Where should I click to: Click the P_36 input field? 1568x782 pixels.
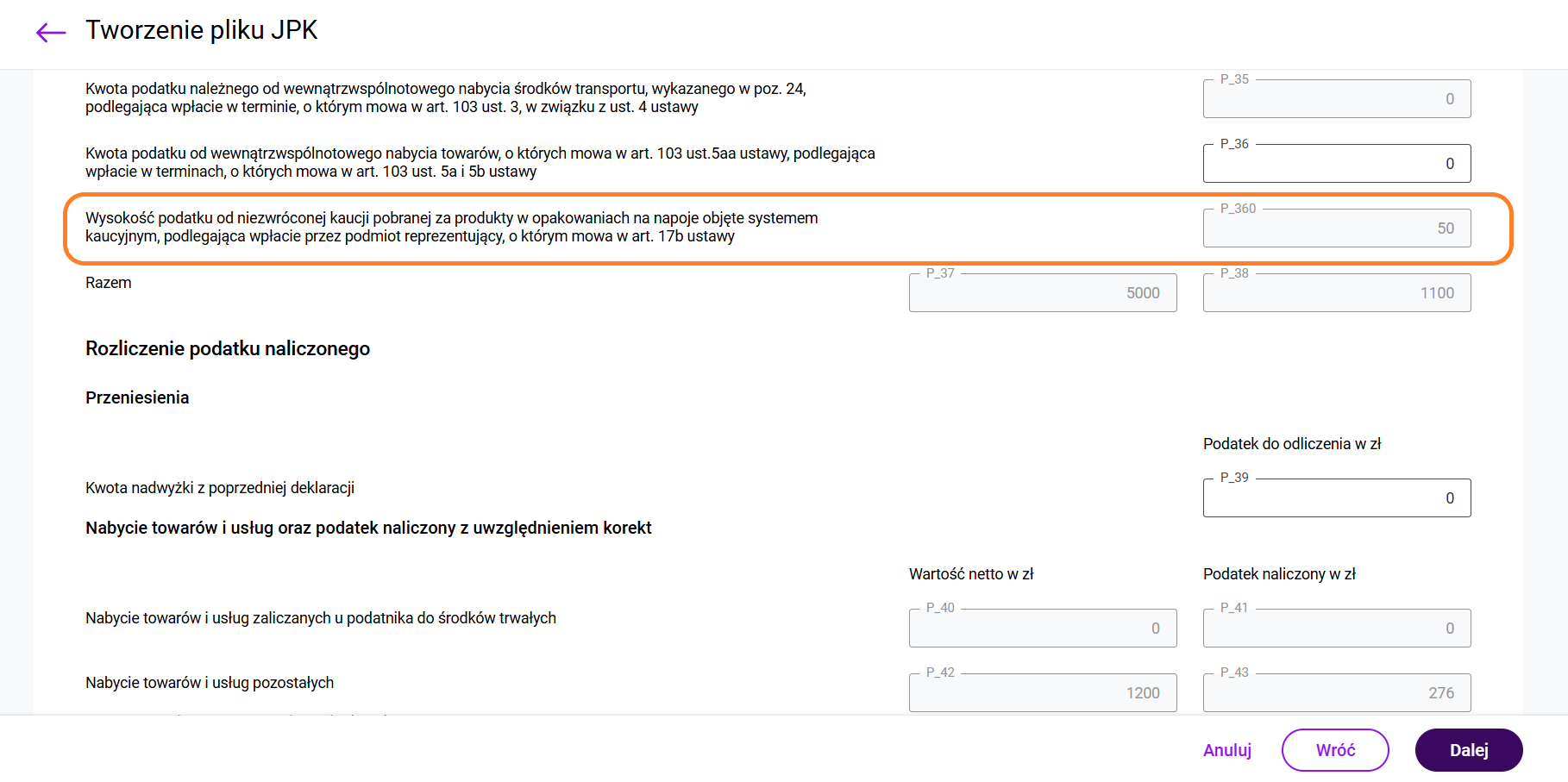click(1336, 164)
